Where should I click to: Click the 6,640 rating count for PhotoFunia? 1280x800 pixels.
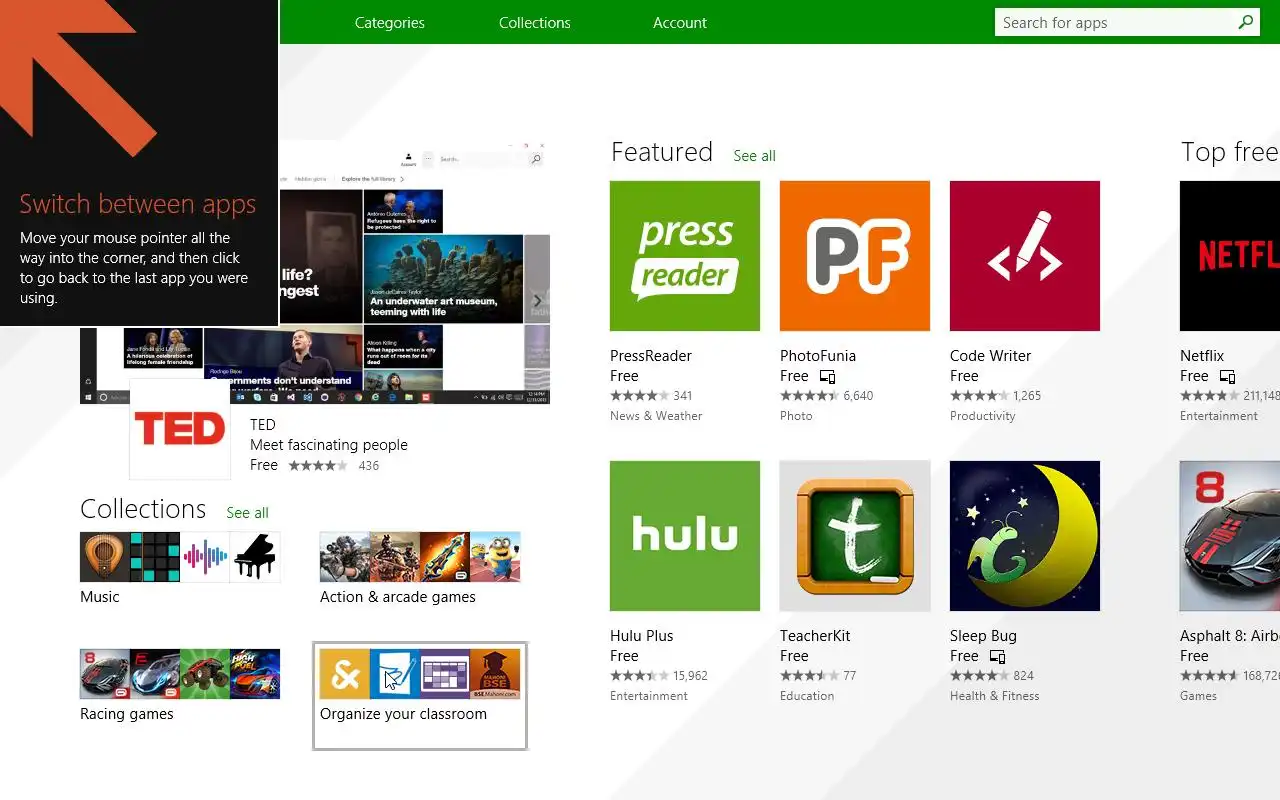coord(858,396)
